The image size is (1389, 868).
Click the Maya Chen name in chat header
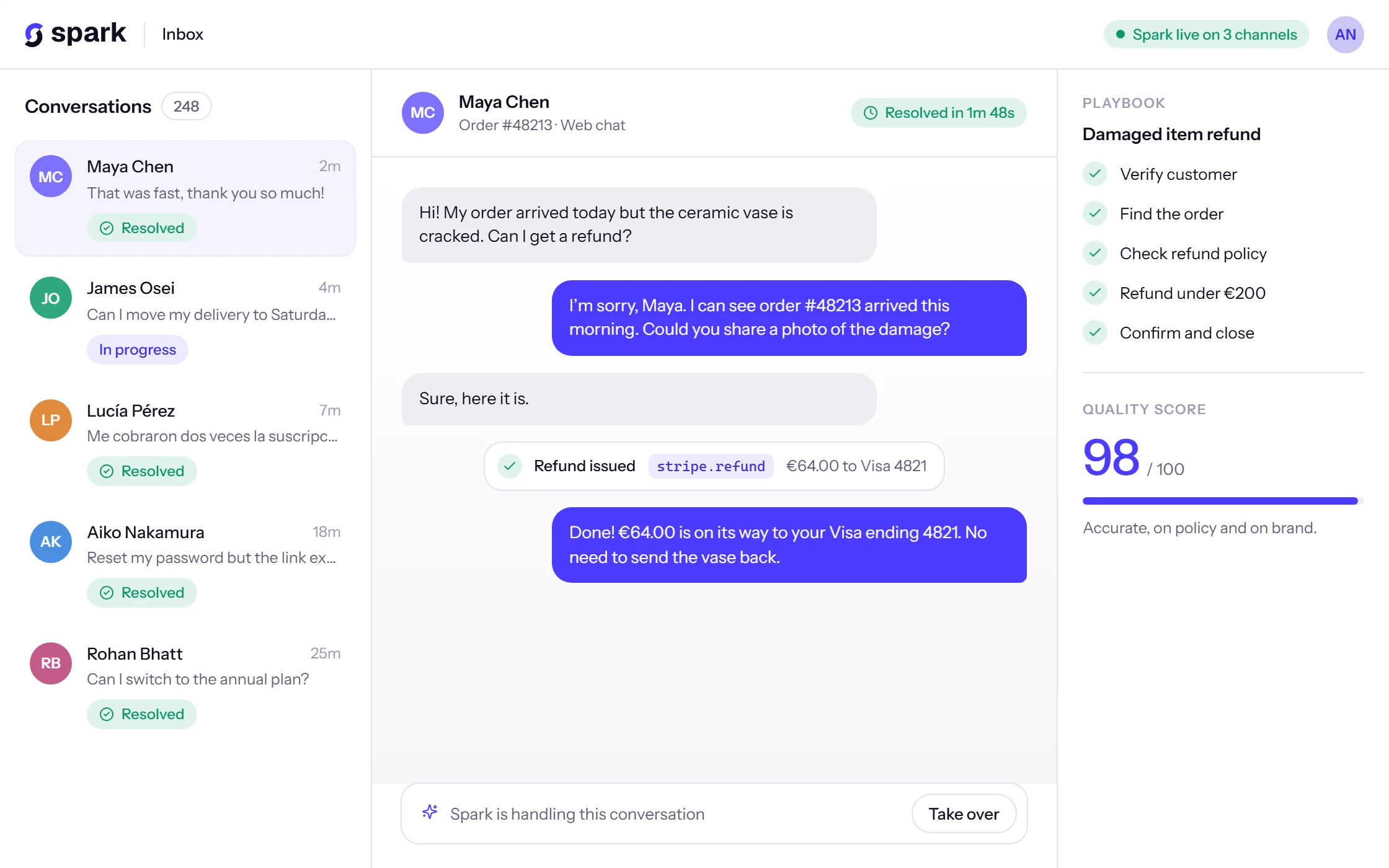(504, 102)
